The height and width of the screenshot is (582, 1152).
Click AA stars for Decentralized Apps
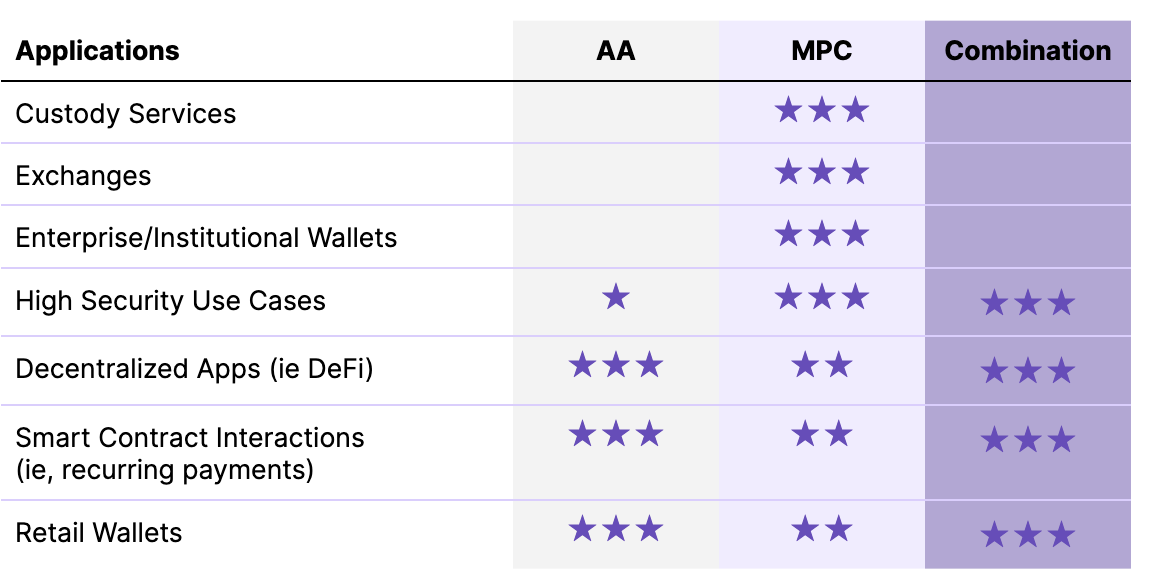(616, 365)
